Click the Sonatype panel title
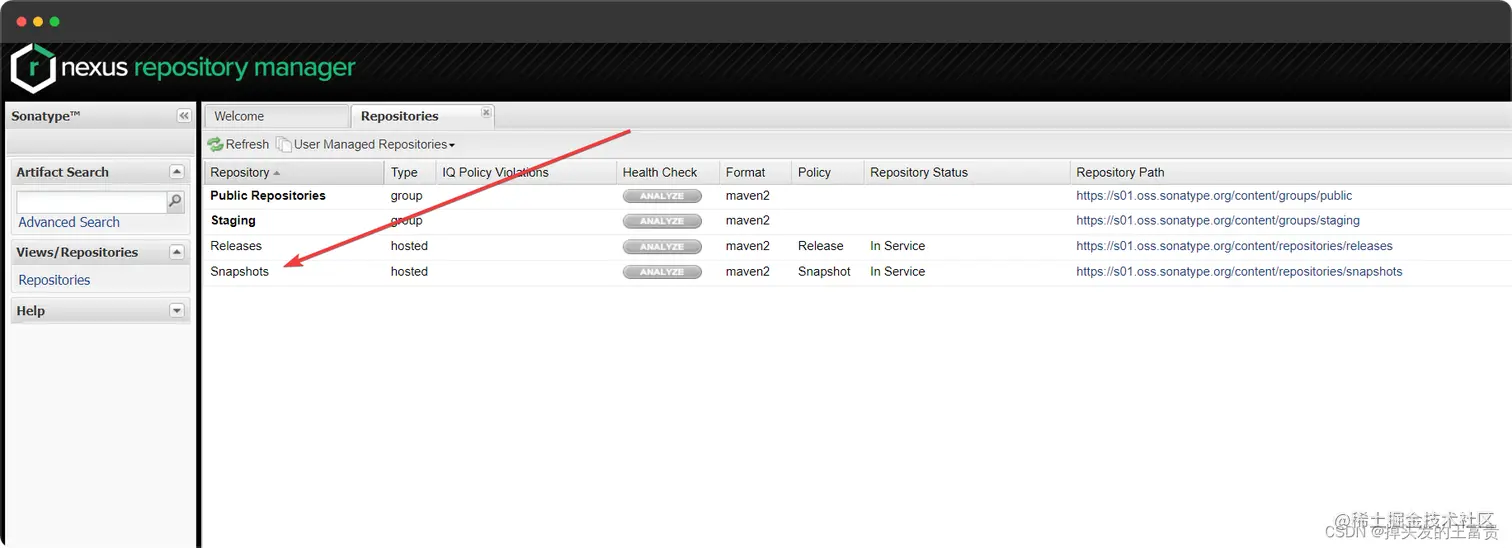Screen dimensions: 1512x548 [x=46, y=116]
